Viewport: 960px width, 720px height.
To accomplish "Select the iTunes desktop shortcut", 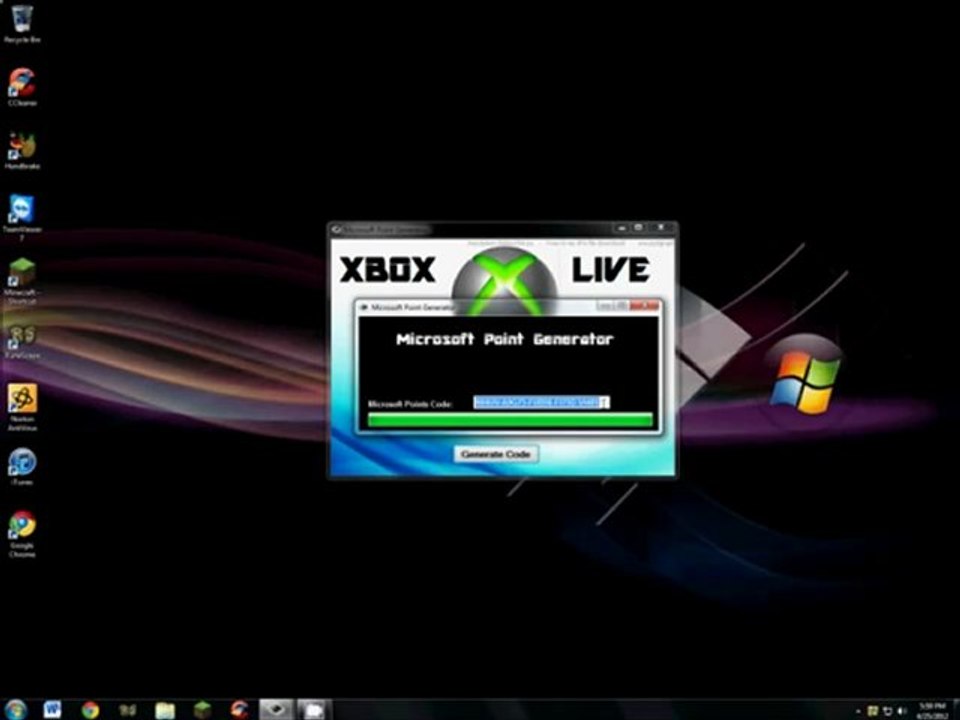I will [x=22, y=467].
